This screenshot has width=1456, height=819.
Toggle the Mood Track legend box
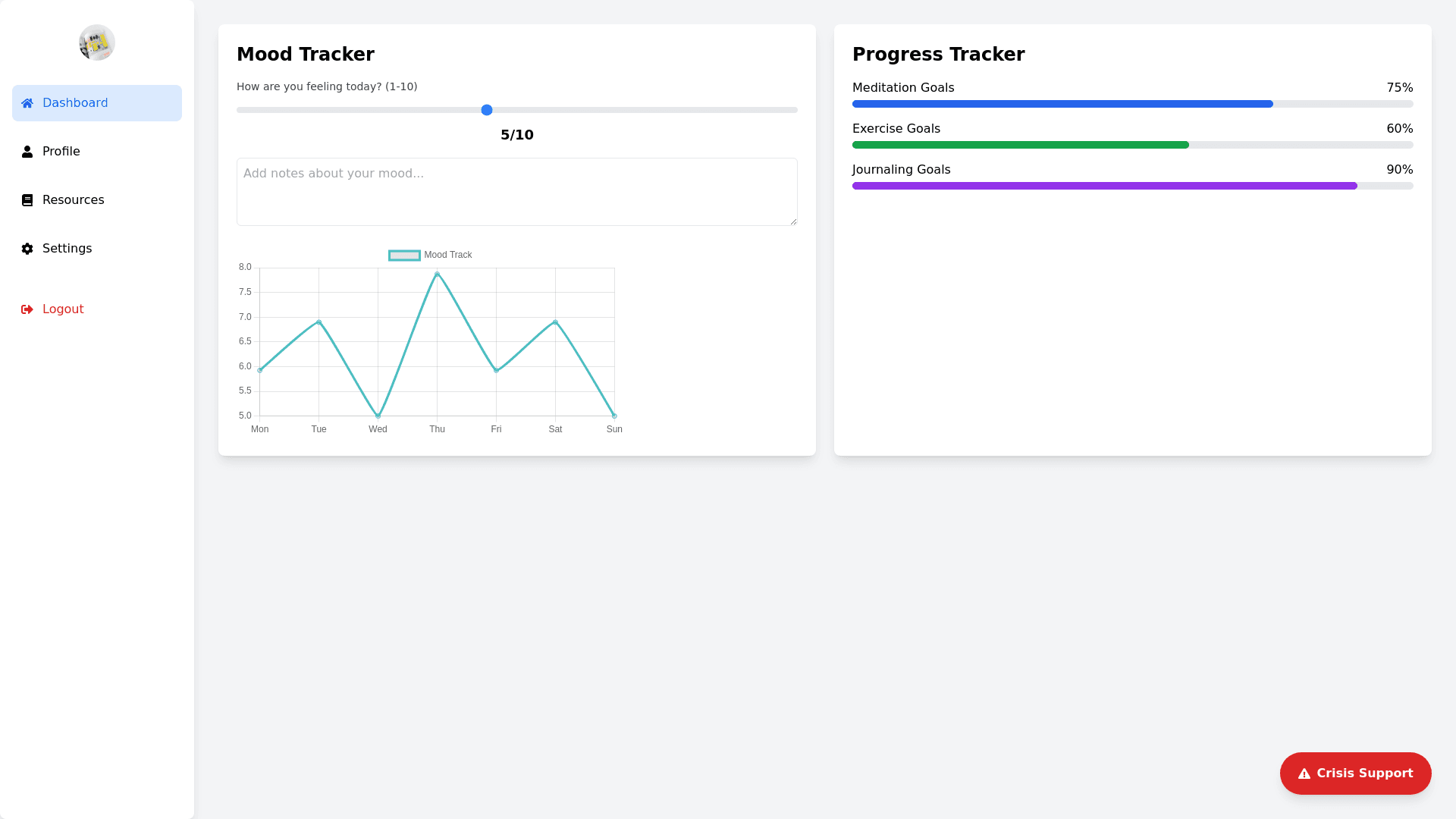(404, 256)
